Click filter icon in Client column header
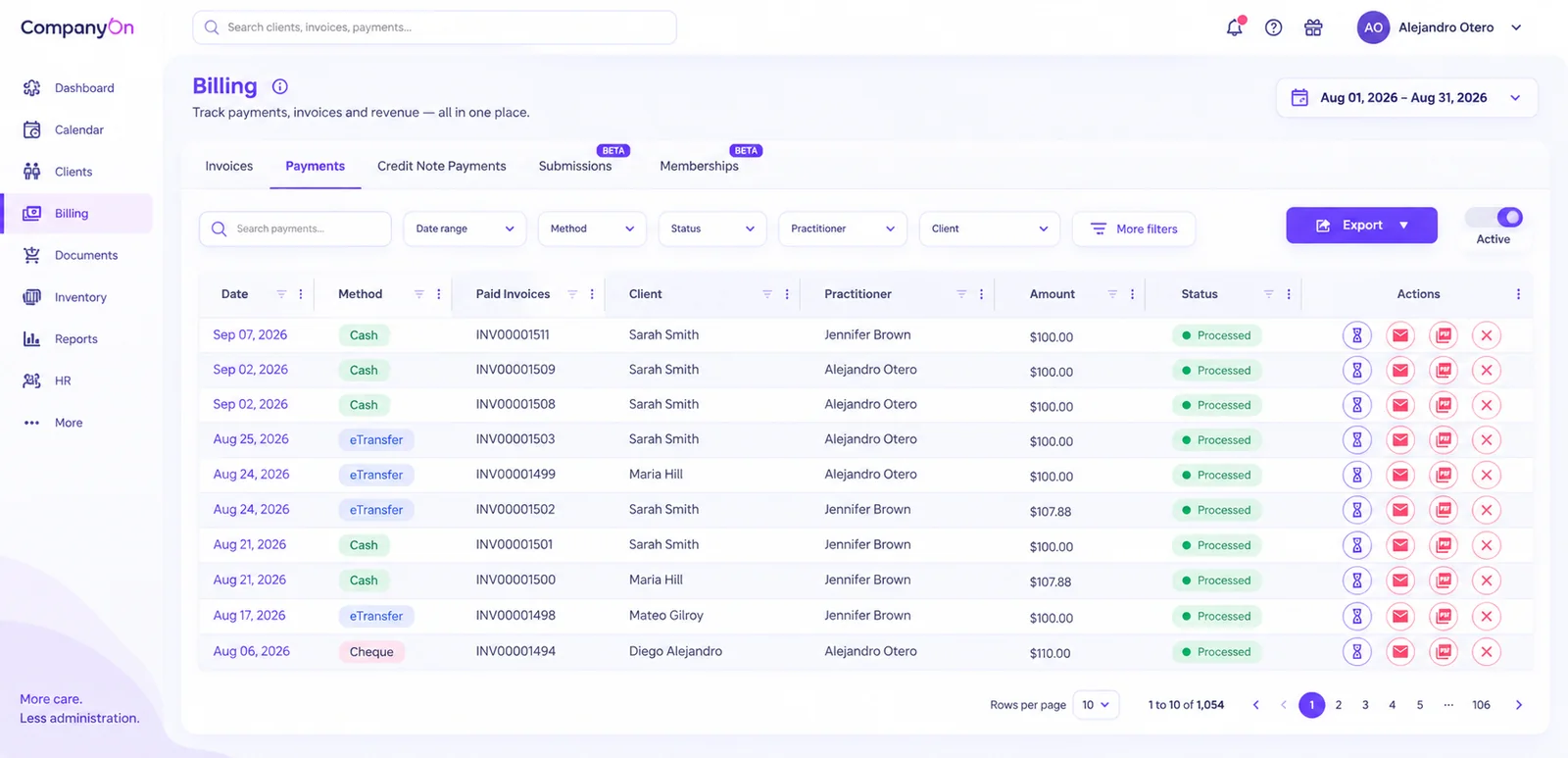 pos(767,294)
